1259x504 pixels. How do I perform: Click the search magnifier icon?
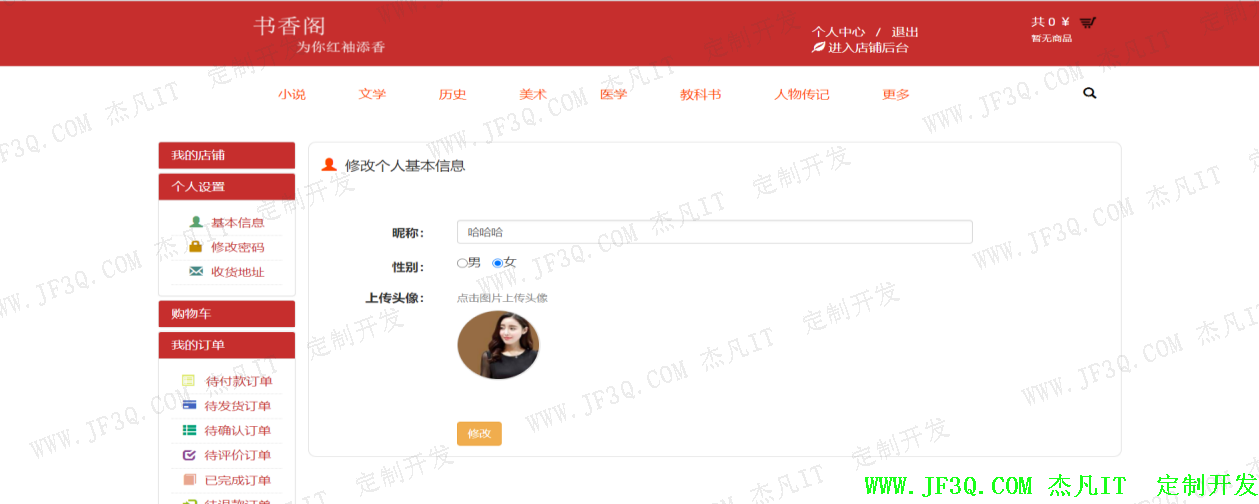click(1090, 93)
